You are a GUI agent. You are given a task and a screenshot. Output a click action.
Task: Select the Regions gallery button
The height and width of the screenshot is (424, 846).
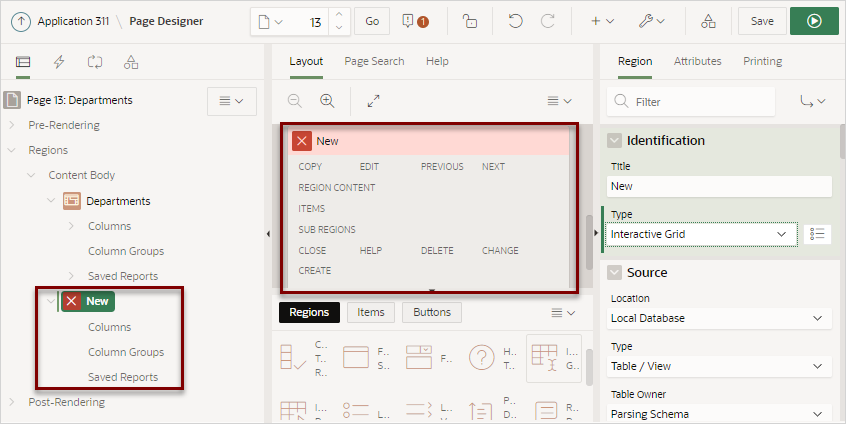click(x=309, y=312)
